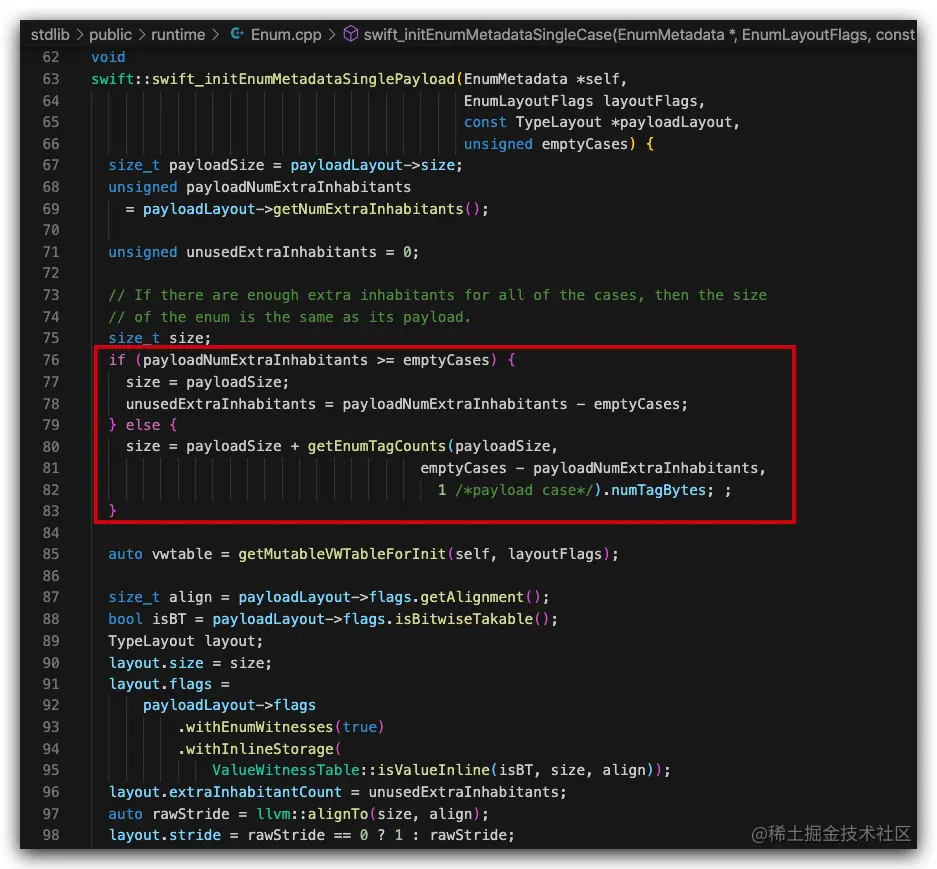This screenshot has height=869, width=937.
Task: Click the 'else' keyword on line 79
Action: 143,425
